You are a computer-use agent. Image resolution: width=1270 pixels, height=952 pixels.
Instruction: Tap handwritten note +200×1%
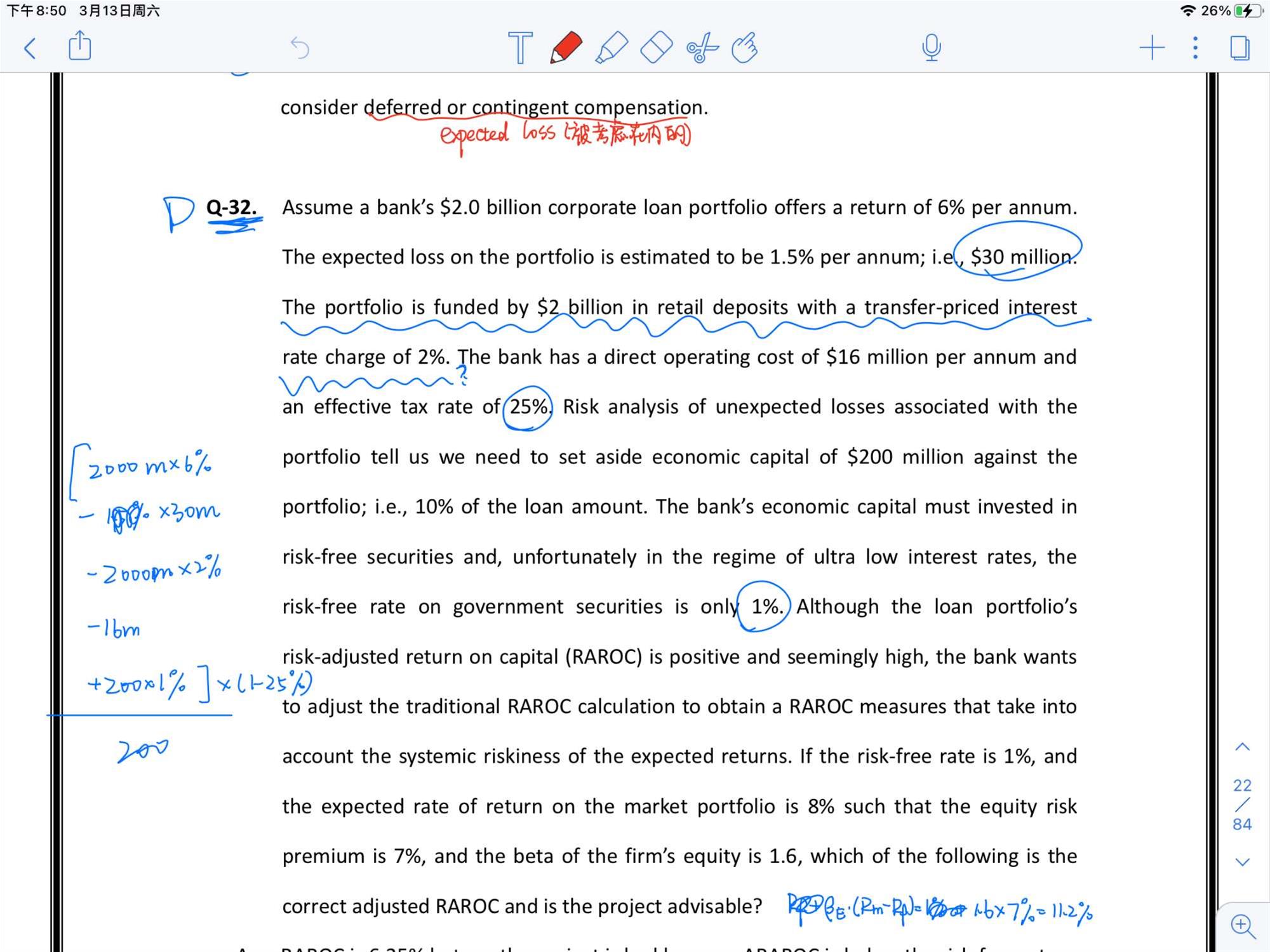pyautogui.click(x=137, y=684)
